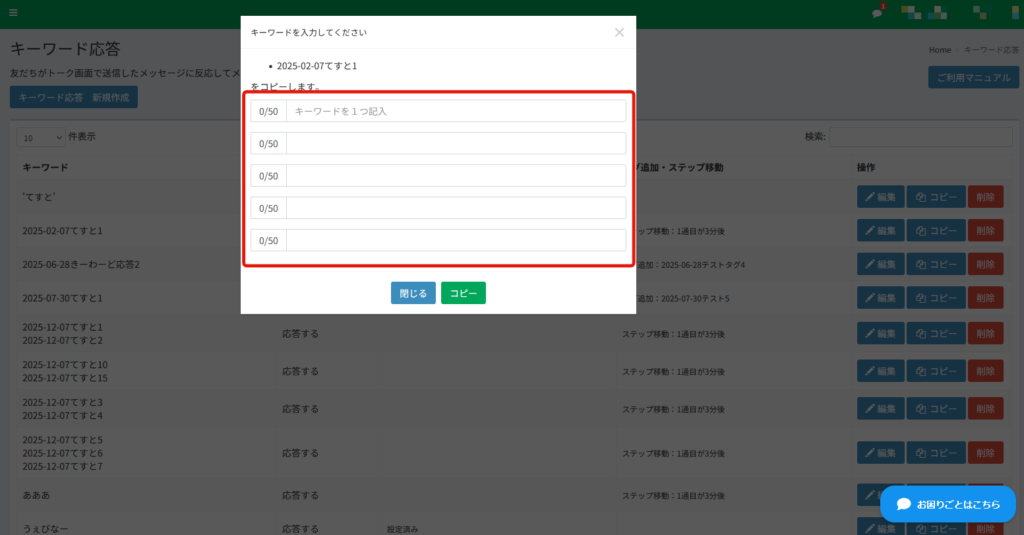Click the ご利用マニュアル button

(x=974, y=78)
